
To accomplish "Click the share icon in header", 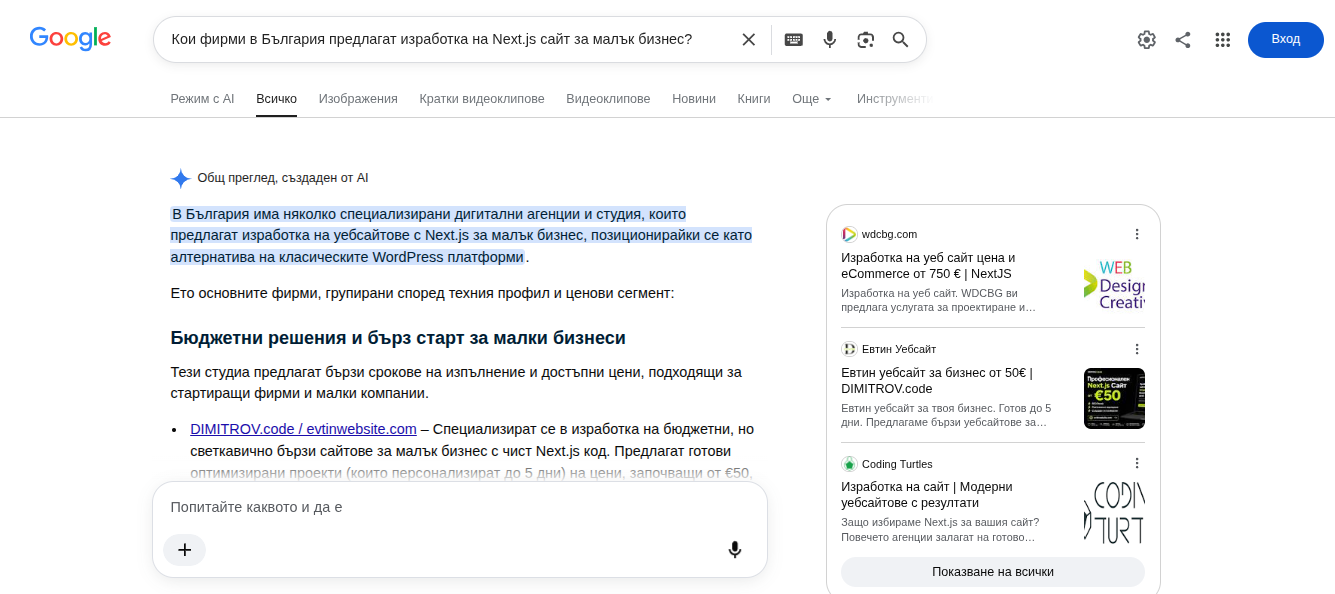I will click(1183, 40).
